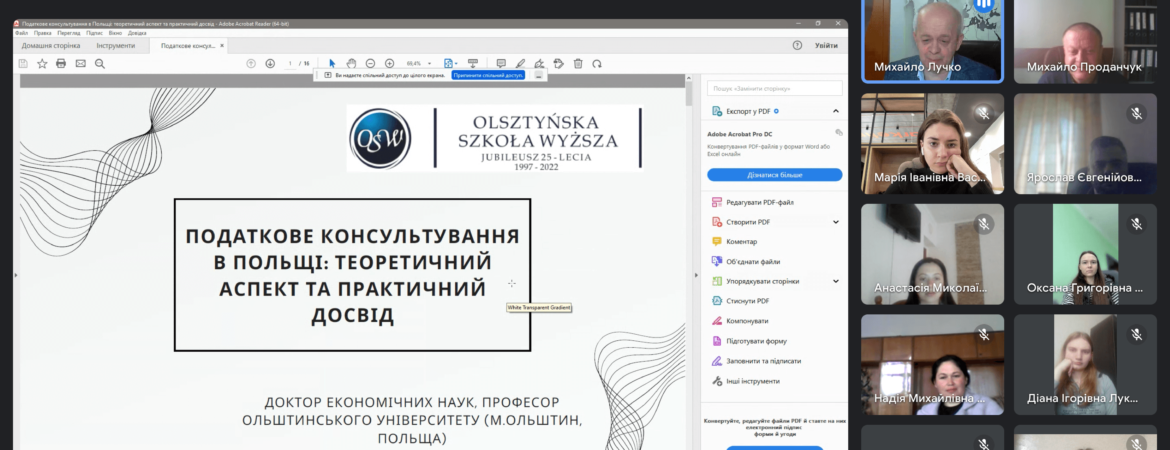Close the Податкове консул... document tab
The image size is (1170, 450).
click(x=222, y=46)
